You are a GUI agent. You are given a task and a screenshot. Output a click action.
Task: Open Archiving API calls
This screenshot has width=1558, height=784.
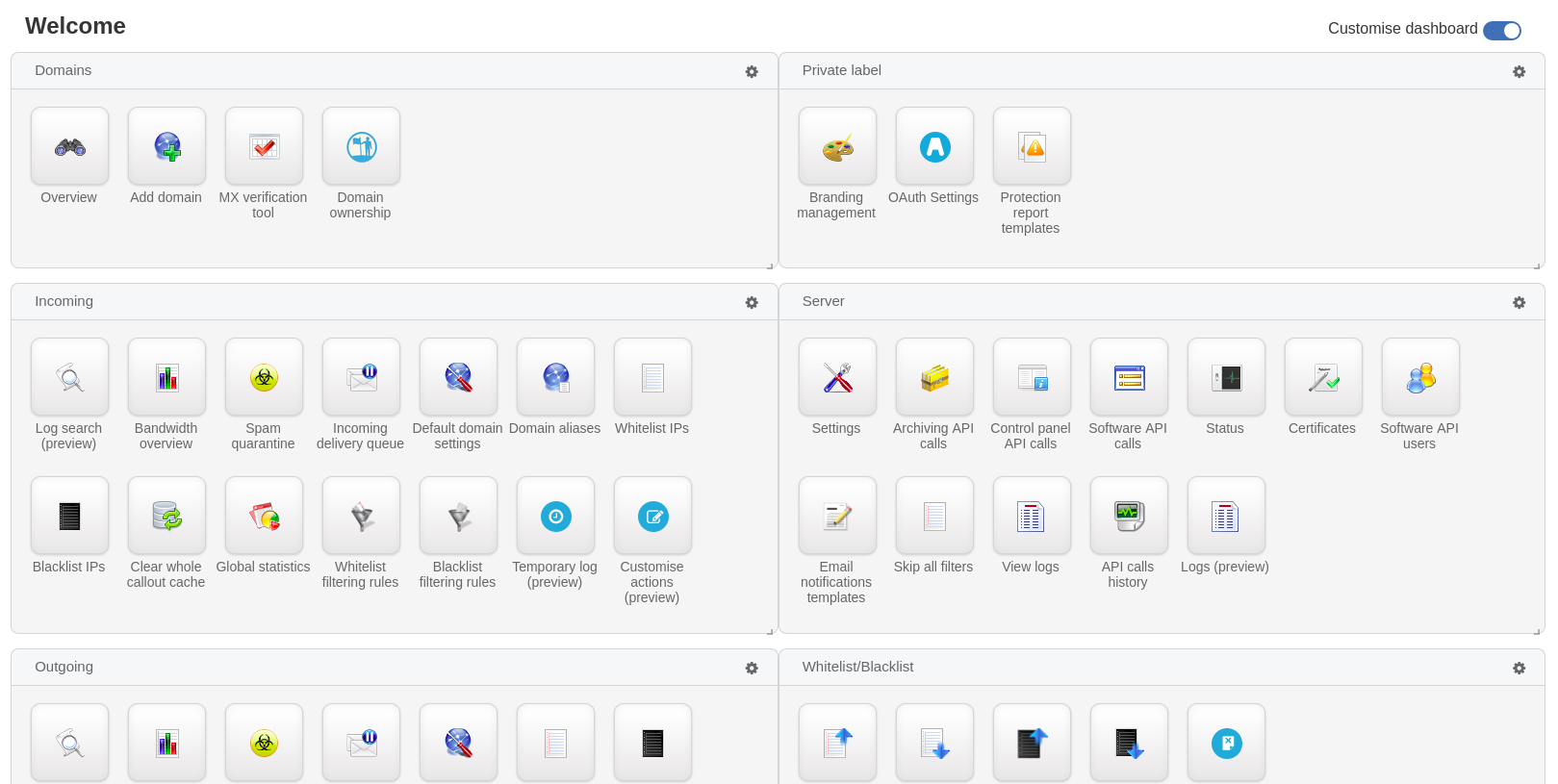click(934, 377)
